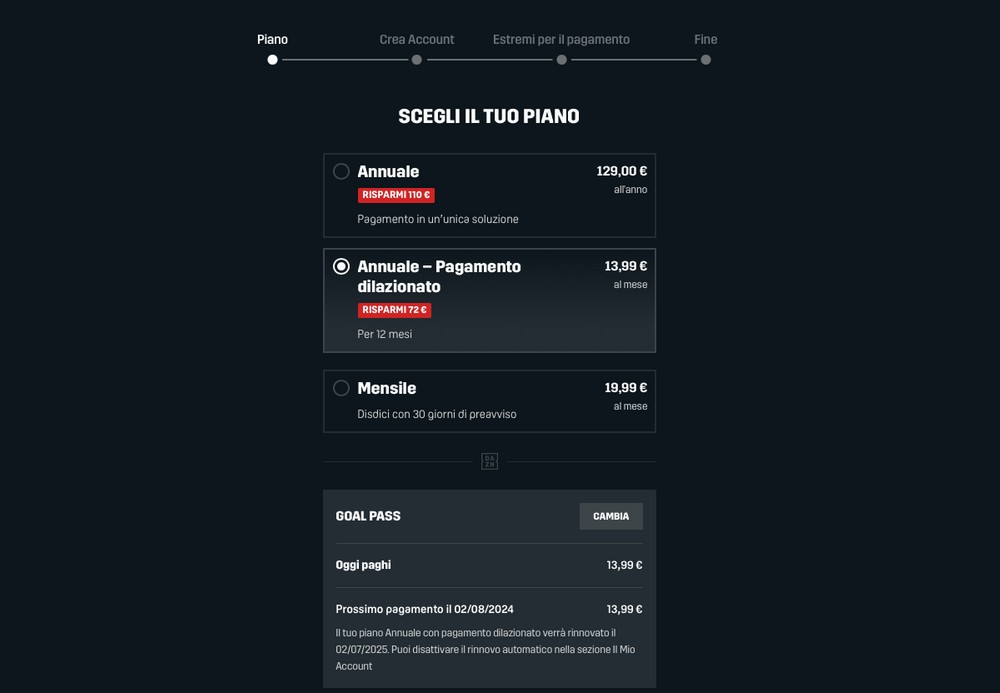Click the DAZN logo divider icon
The width and height of the screenshot is (1000, 693).
[x=489, y=461]
